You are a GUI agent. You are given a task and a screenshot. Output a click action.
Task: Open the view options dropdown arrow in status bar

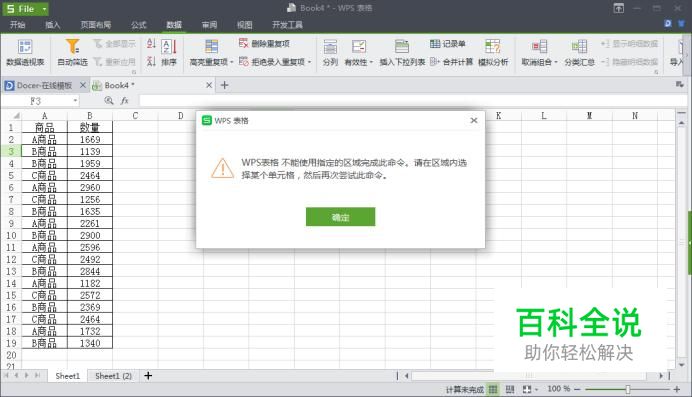tap(536, 389)
